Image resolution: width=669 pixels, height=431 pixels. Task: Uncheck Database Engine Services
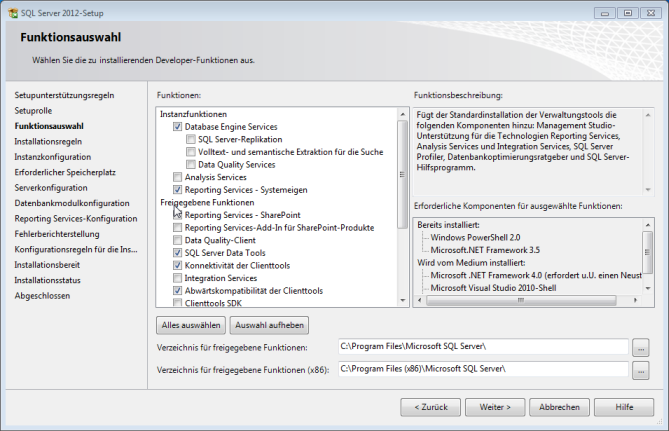[178, 127]
